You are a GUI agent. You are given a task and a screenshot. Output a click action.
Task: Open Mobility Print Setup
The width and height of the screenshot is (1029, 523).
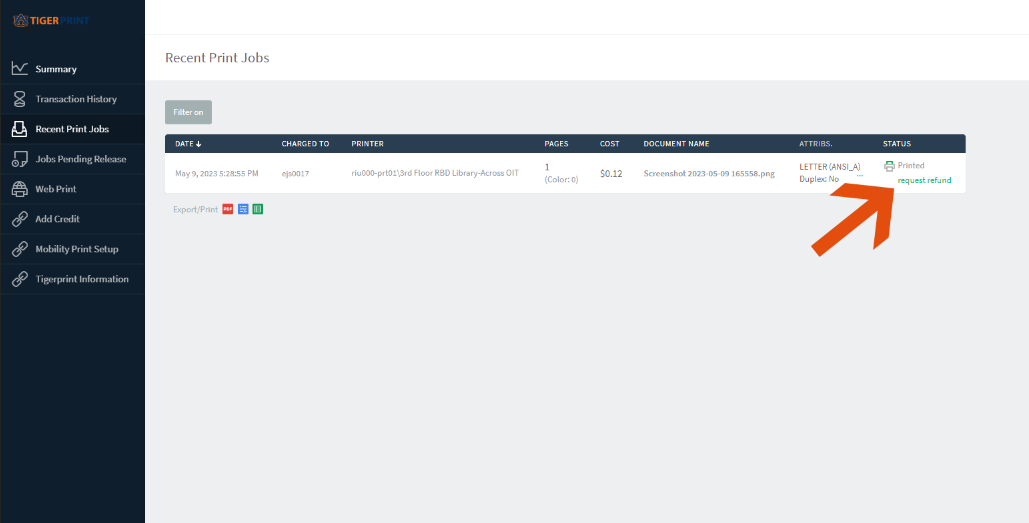[x=77, y=249]
